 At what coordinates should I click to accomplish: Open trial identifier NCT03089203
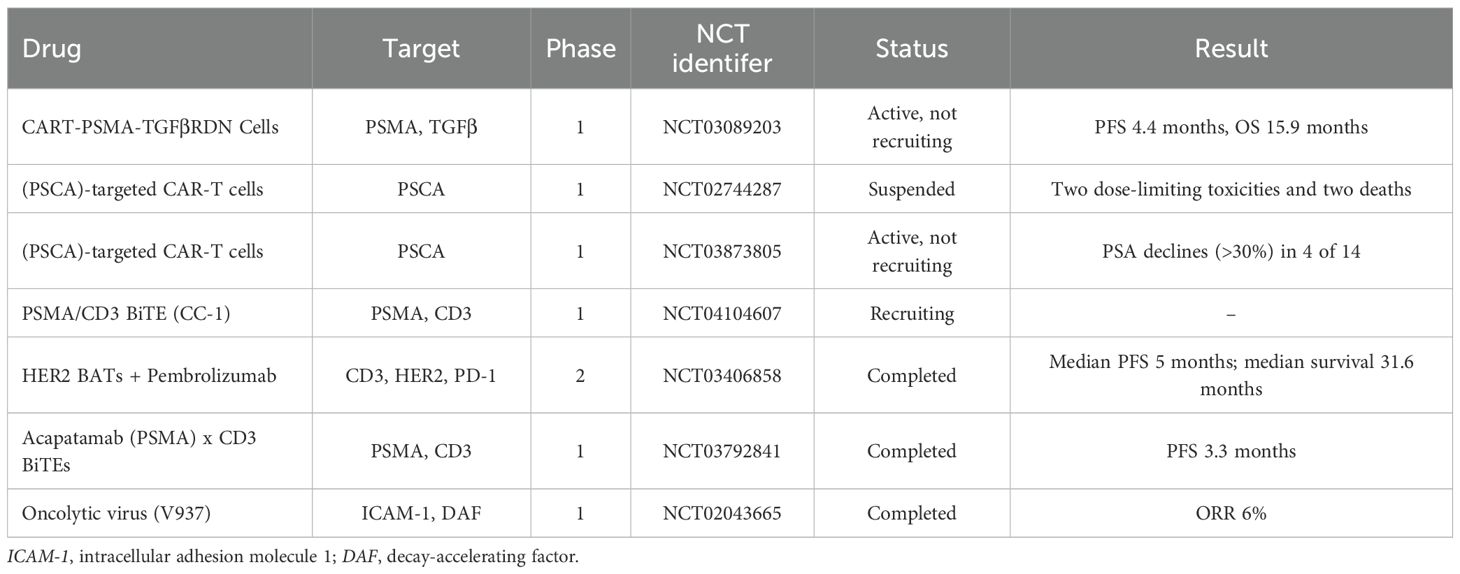point(721,127)
